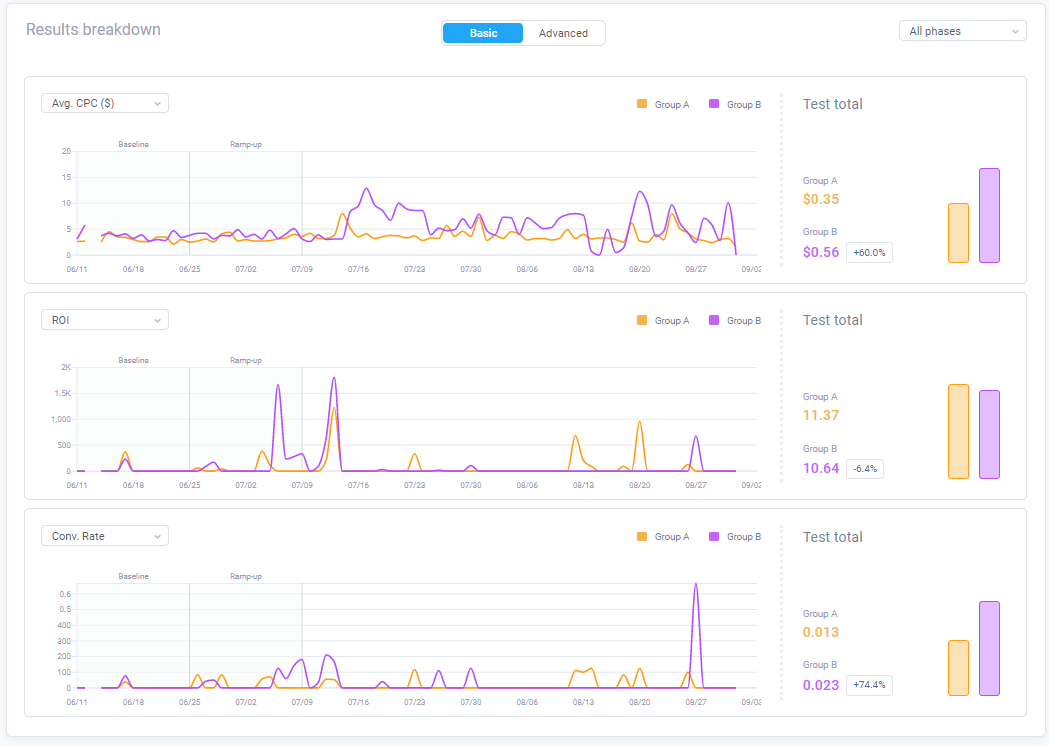The height and width of the screenshot is (747, 1049).
Task: Click Group B conversion rate 0.023
Action: pos(821,685)
